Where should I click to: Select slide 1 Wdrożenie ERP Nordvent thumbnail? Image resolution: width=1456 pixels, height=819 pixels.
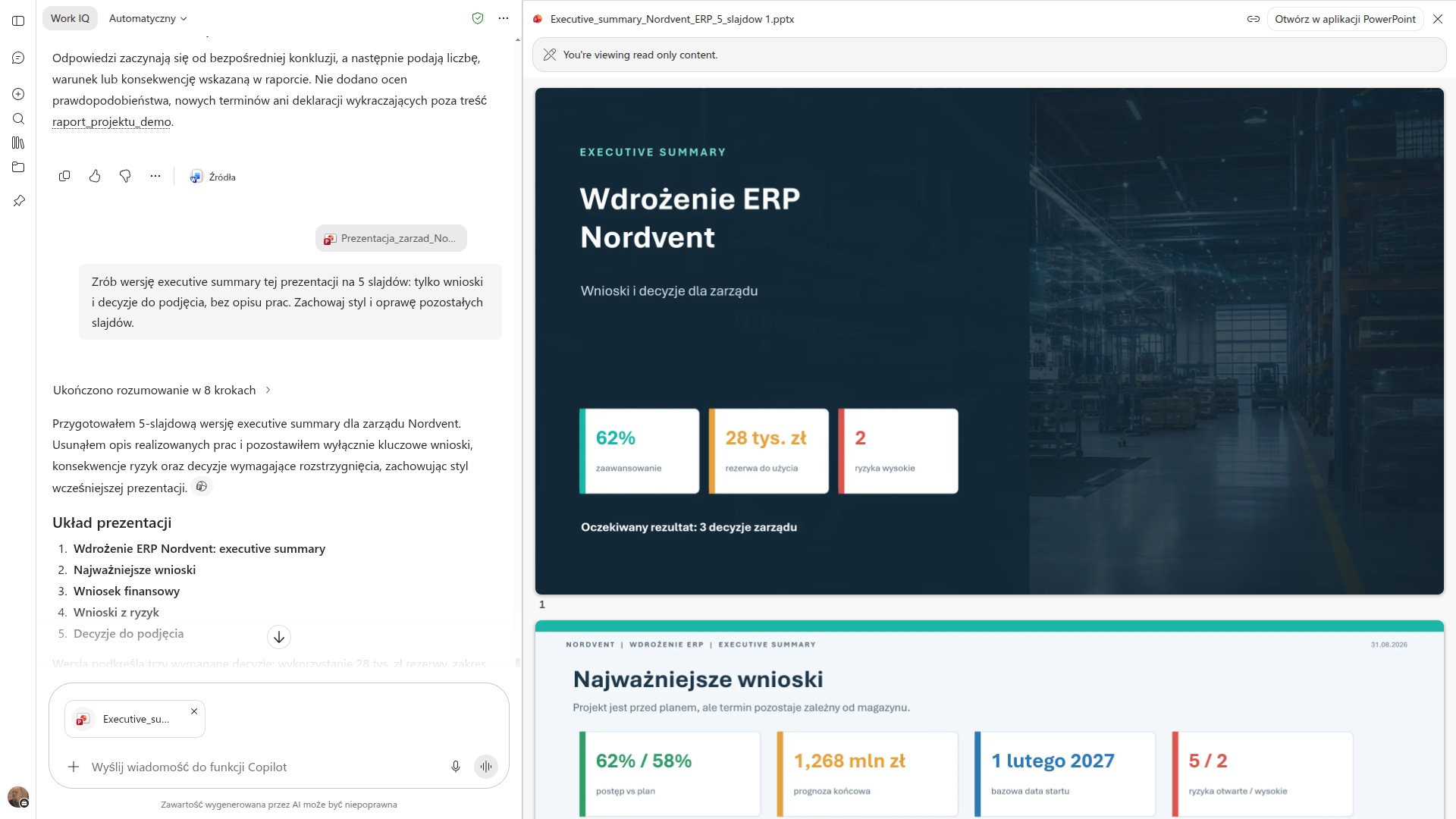click(989, 340)
